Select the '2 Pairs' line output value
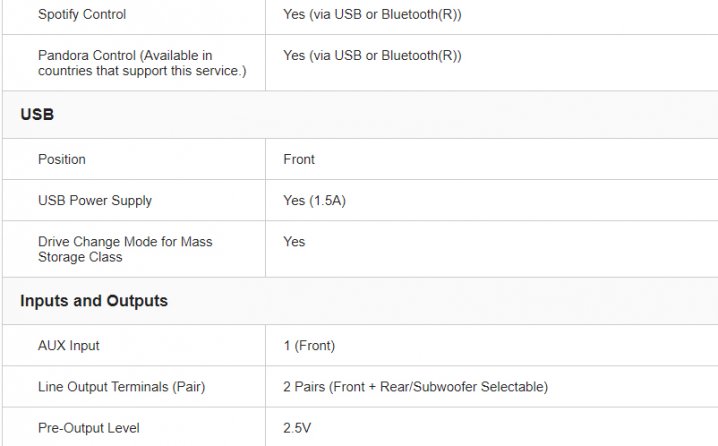Screen dimensions: 718x446 click(416, 387)
